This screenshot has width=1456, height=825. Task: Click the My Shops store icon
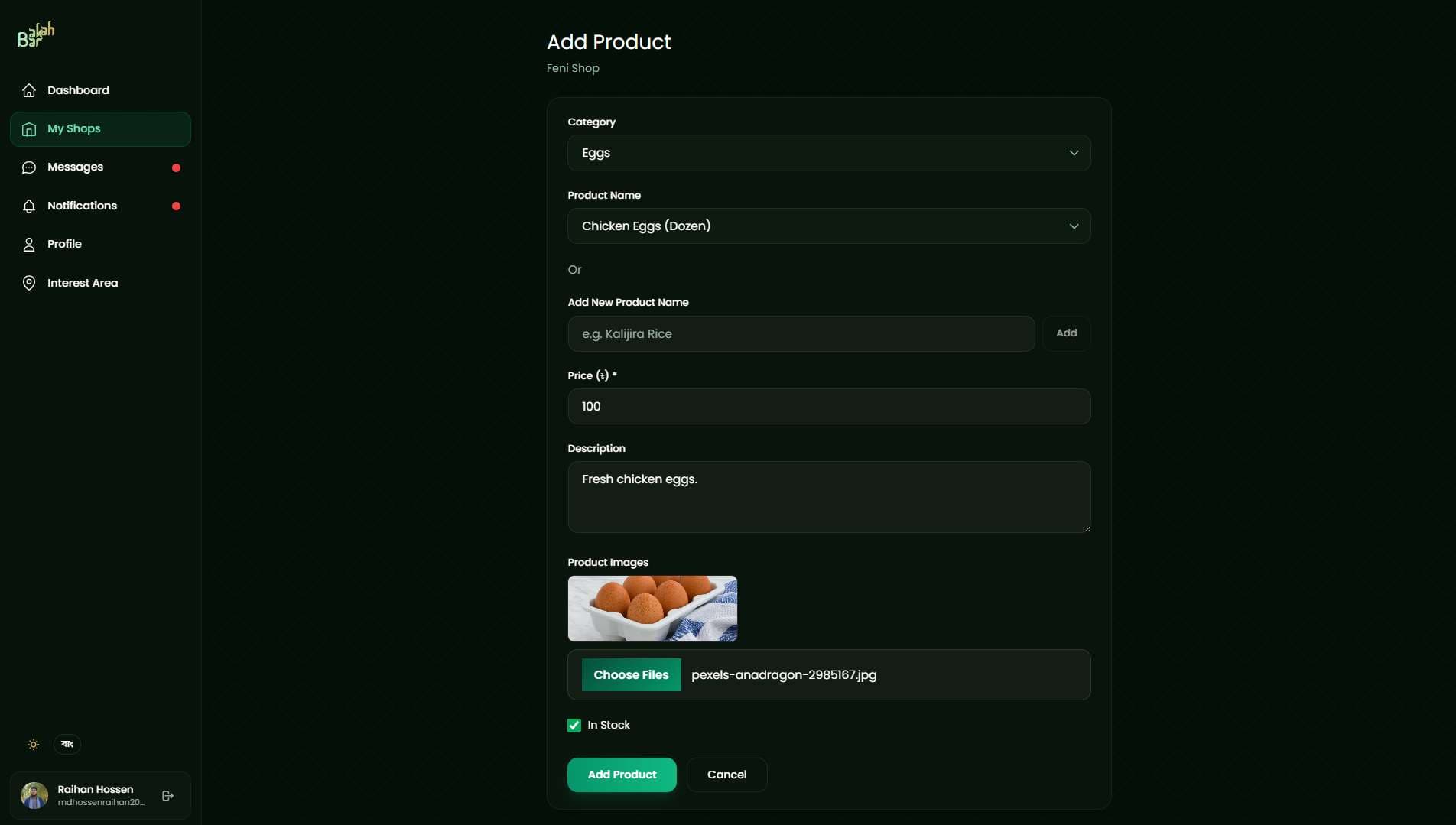pyautogui.click(x=29, y=129)
